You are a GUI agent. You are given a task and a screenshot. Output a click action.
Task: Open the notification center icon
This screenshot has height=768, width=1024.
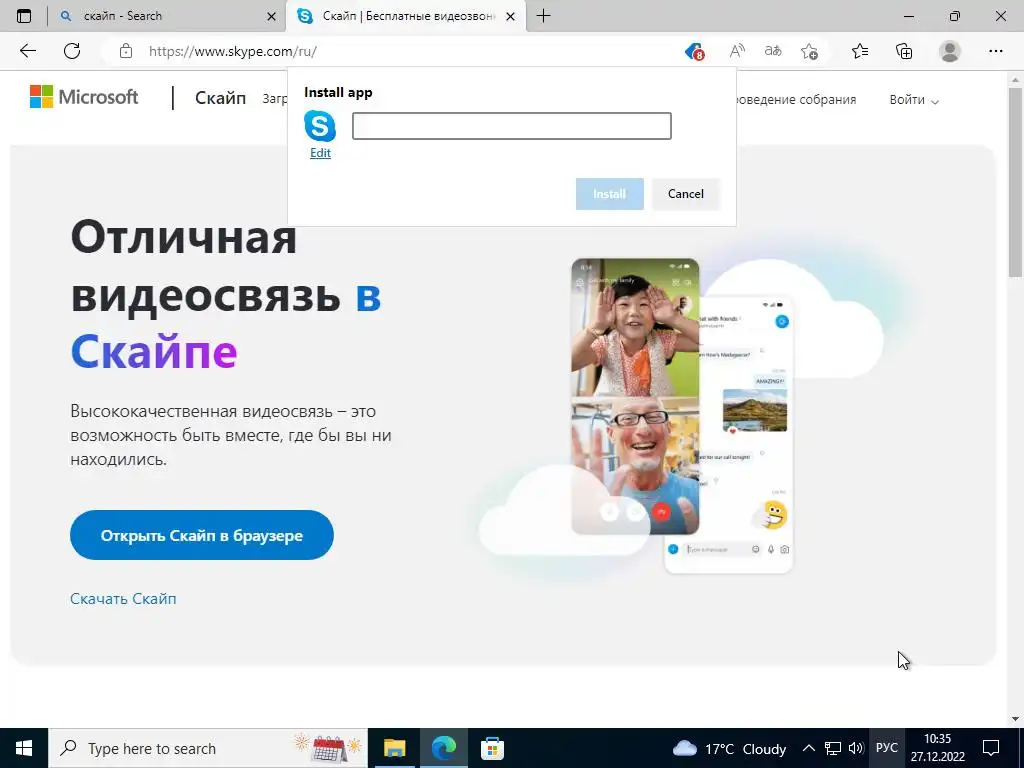(991, 748)
